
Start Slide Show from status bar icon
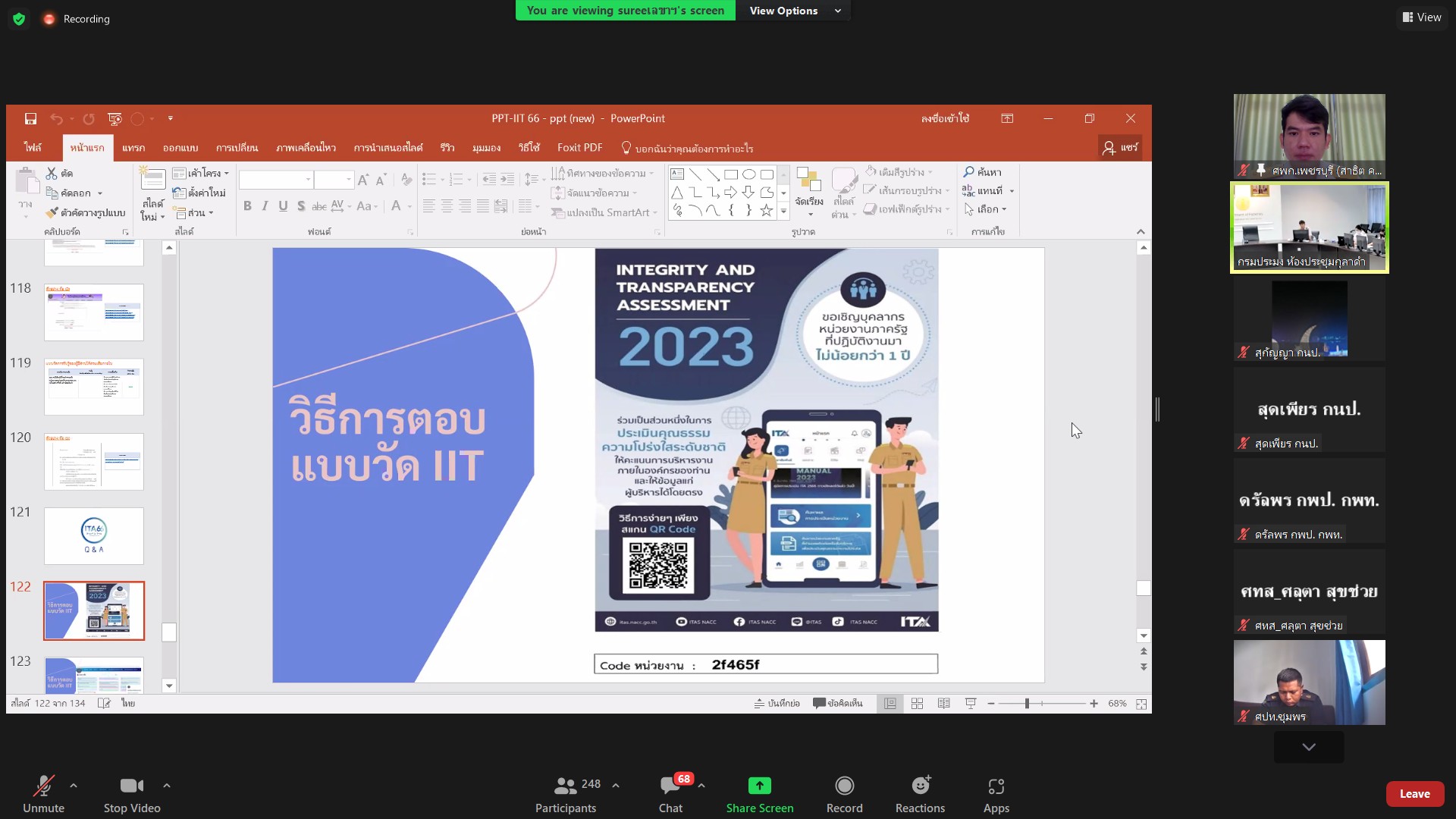[971, 703]
